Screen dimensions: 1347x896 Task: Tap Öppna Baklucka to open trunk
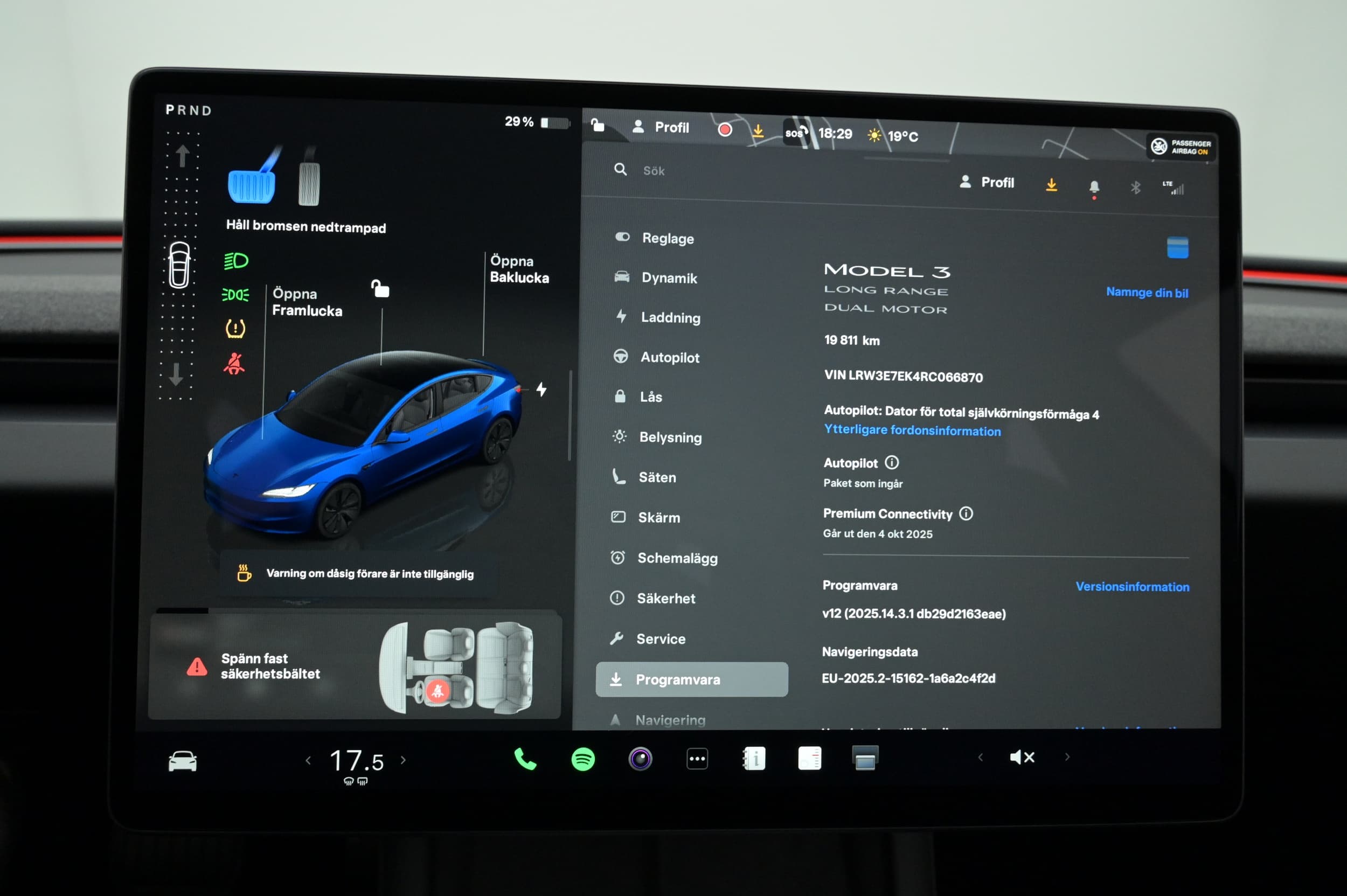[x=519, y=270]
